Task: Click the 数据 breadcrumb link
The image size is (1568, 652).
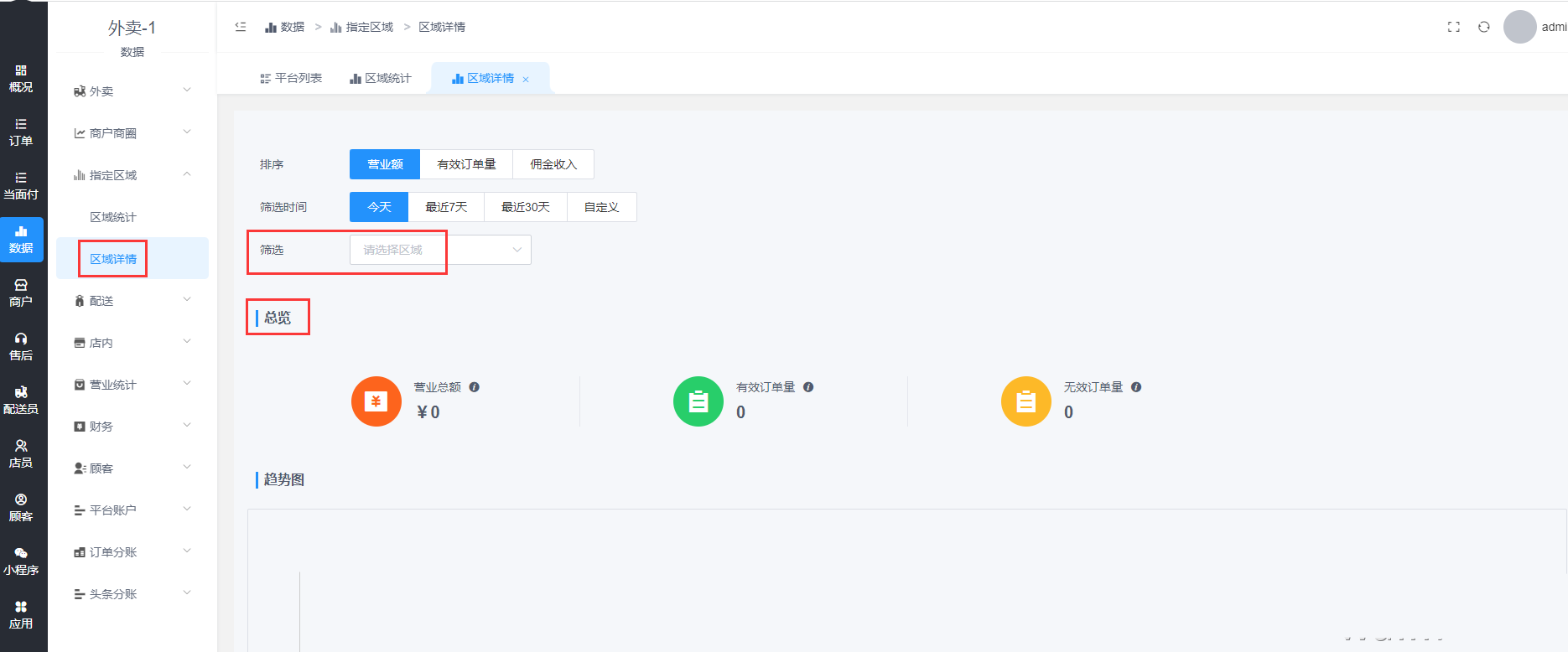Action: (284, 27)
